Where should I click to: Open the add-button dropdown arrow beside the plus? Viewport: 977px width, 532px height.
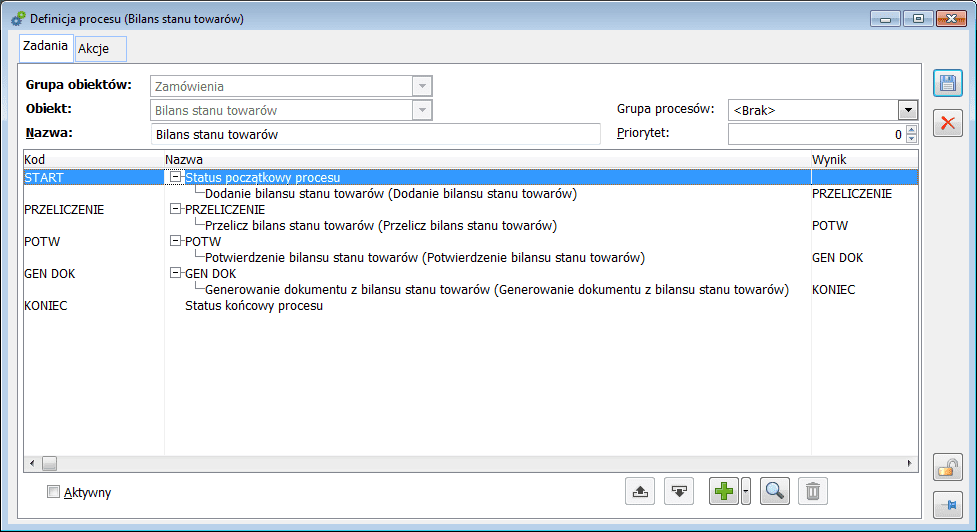point(746,492)
